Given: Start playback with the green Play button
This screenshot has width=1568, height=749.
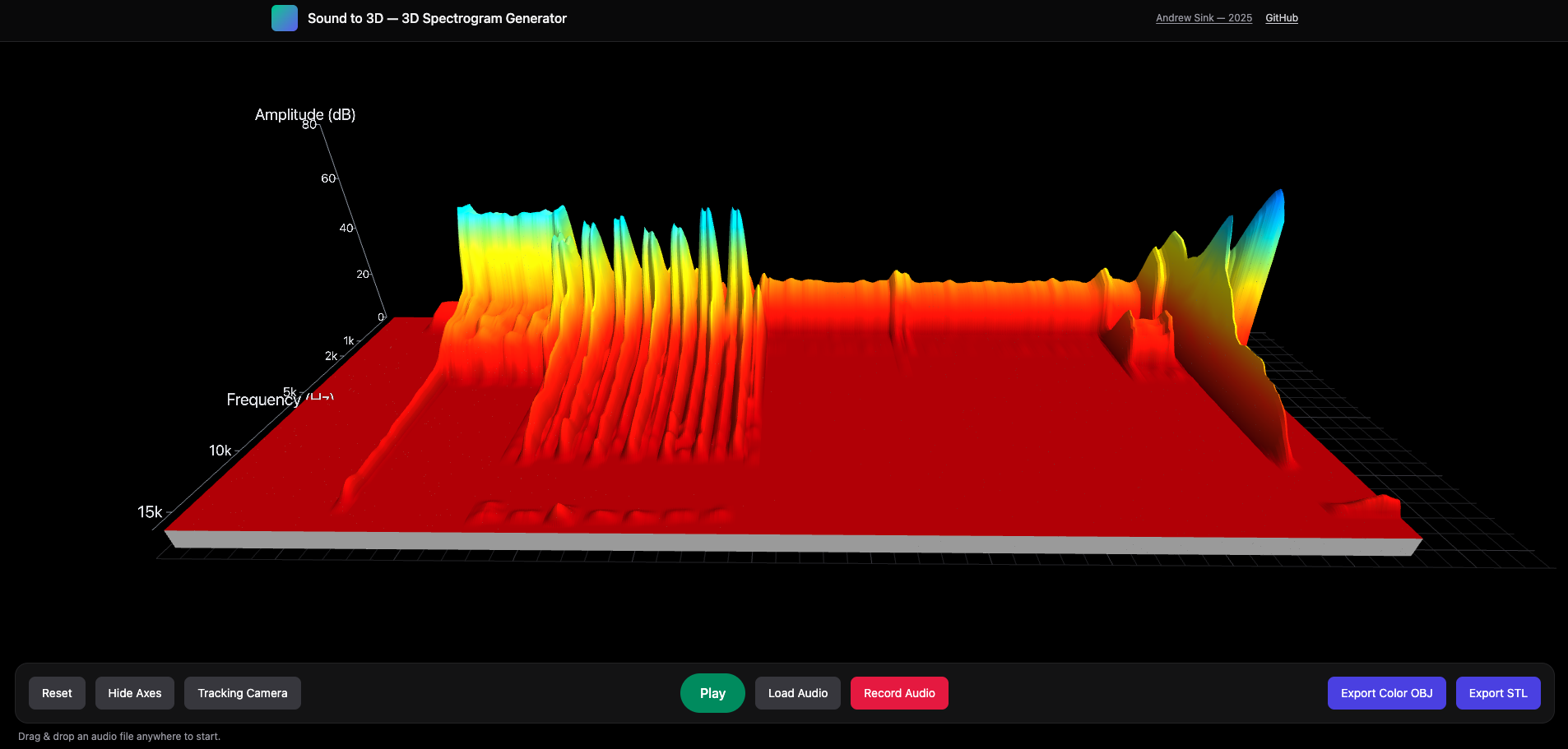Looking at the screenshot, I should click(x=712, y=693).
